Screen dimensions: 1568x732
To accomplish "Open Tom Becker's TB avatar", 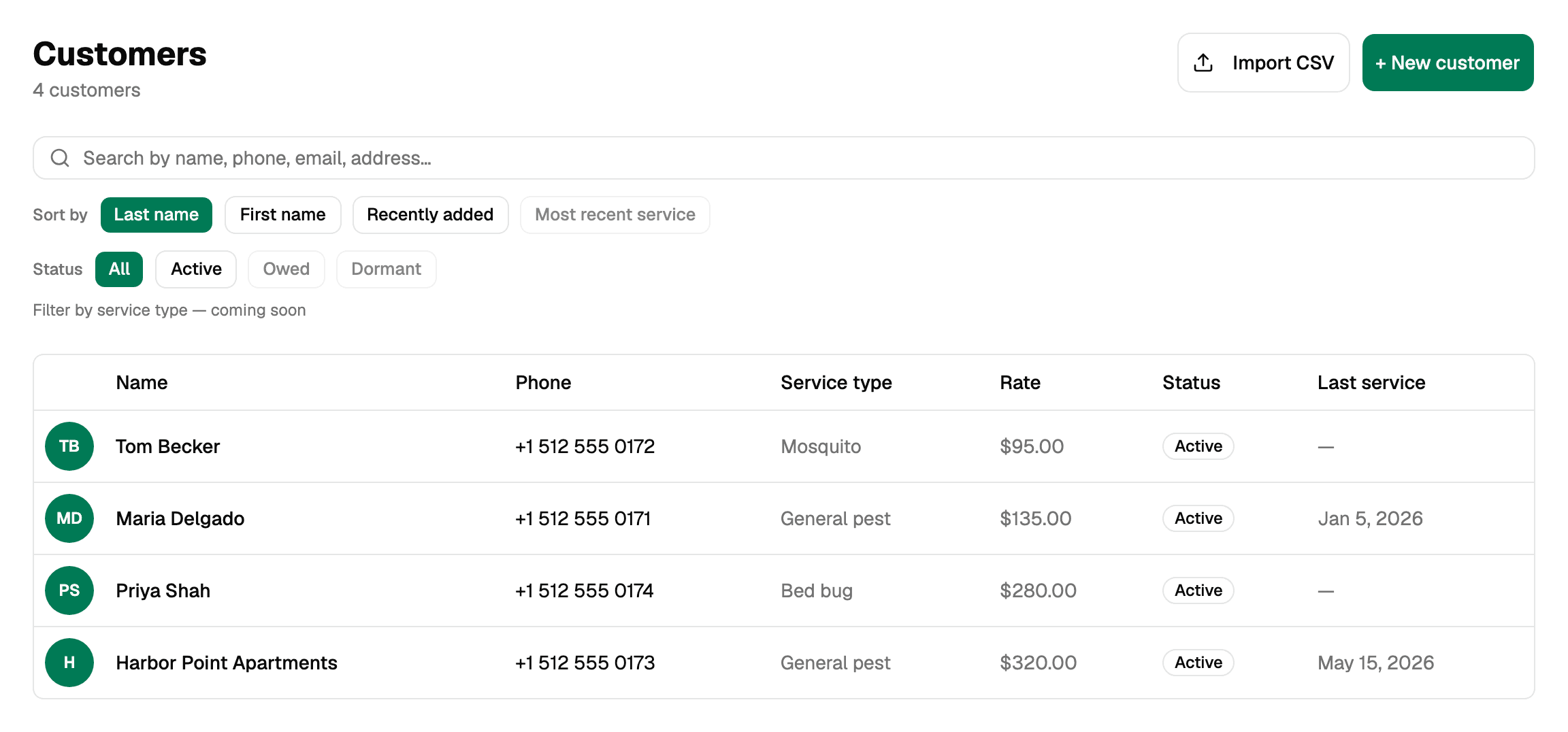I will [69, 446].
